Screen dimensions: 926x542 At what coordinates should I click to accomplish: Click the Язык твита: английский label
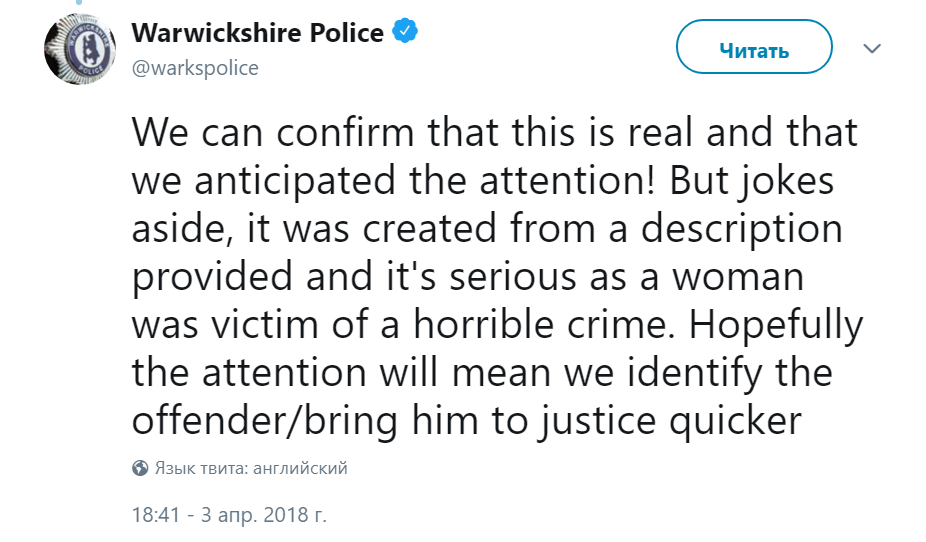coord(251,468)
